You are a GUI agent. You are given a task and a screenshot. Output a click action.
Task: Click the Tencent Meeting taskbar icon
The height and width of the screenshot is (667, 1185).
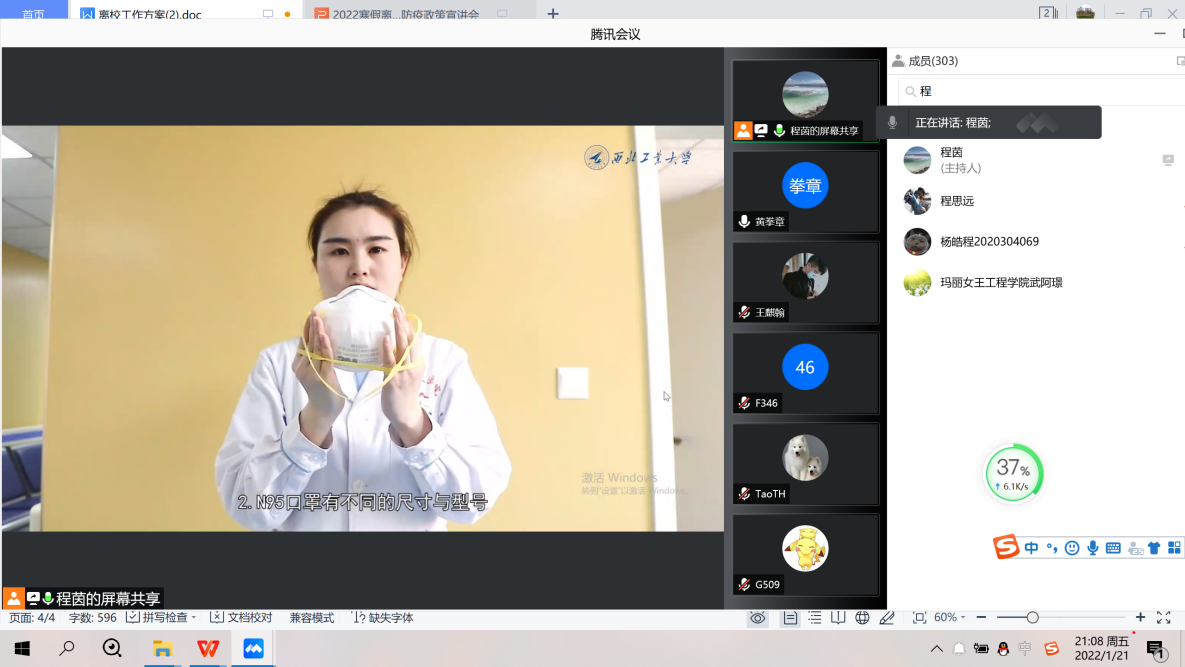click(x=253, y=649)
